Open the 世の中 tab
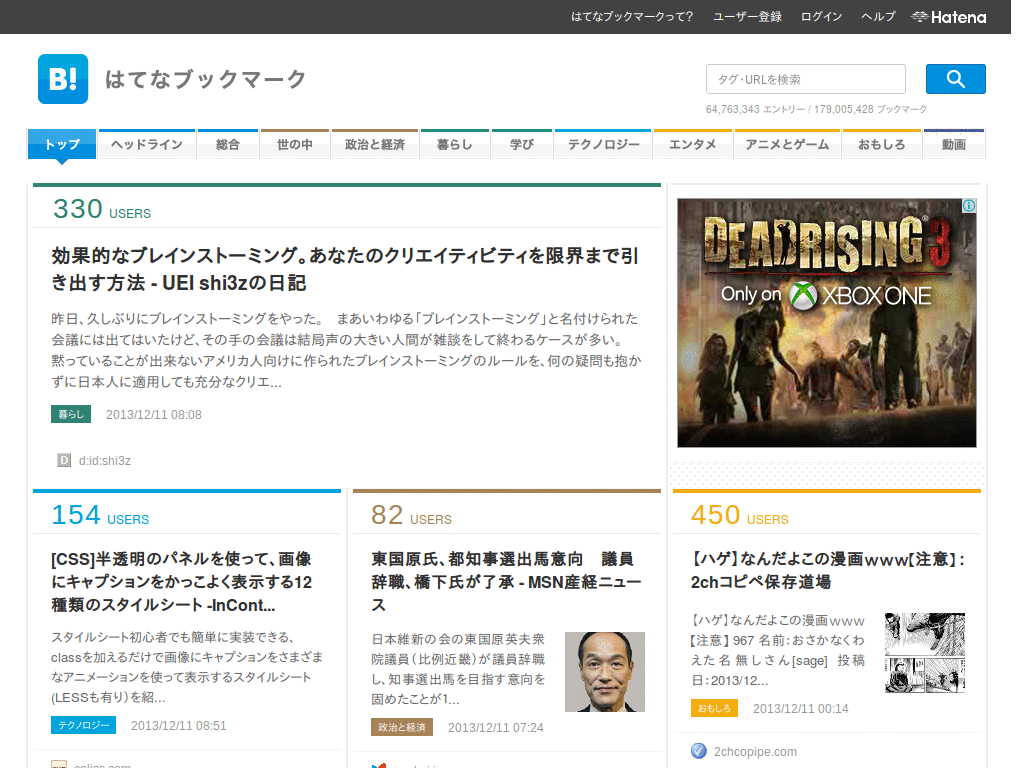 tap(295, 144)
